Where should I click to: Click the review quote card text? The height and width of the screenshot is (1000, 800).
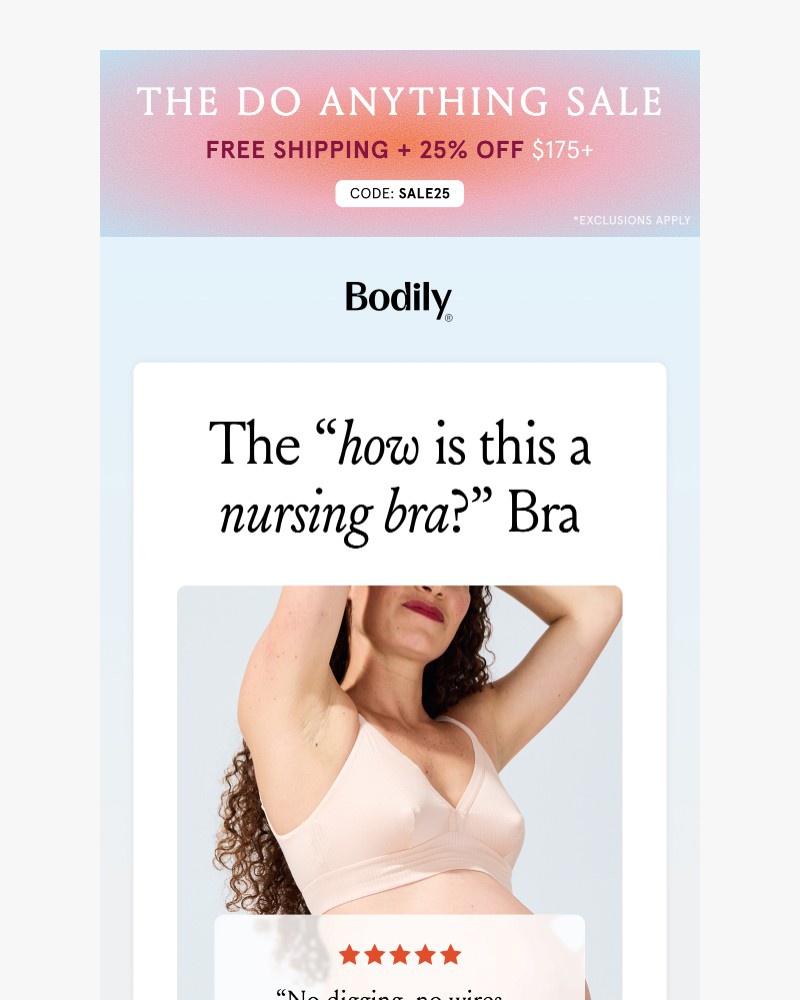[389, 994]
